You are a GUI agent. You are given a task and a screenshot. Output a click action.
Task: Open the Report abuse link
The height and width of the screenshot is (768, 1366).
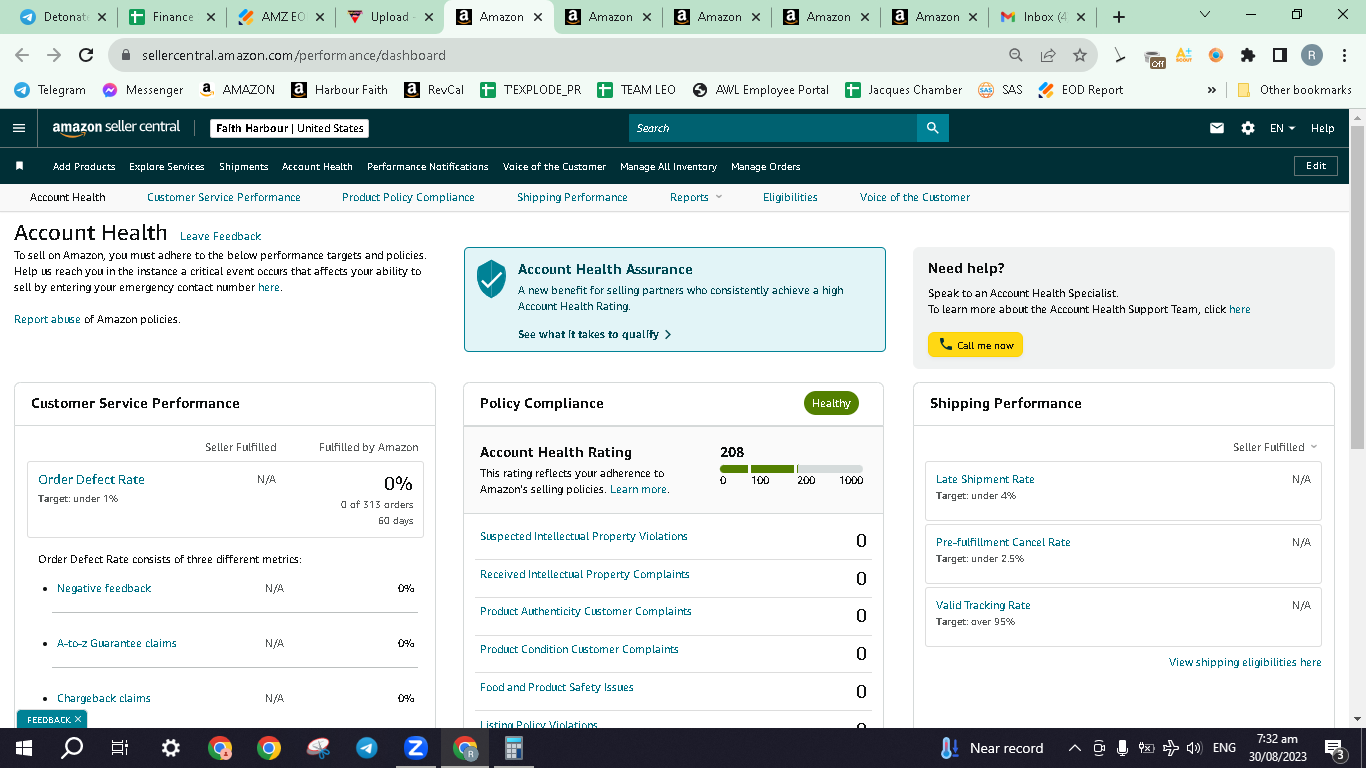pyautogui.click(x=47, y=319)
